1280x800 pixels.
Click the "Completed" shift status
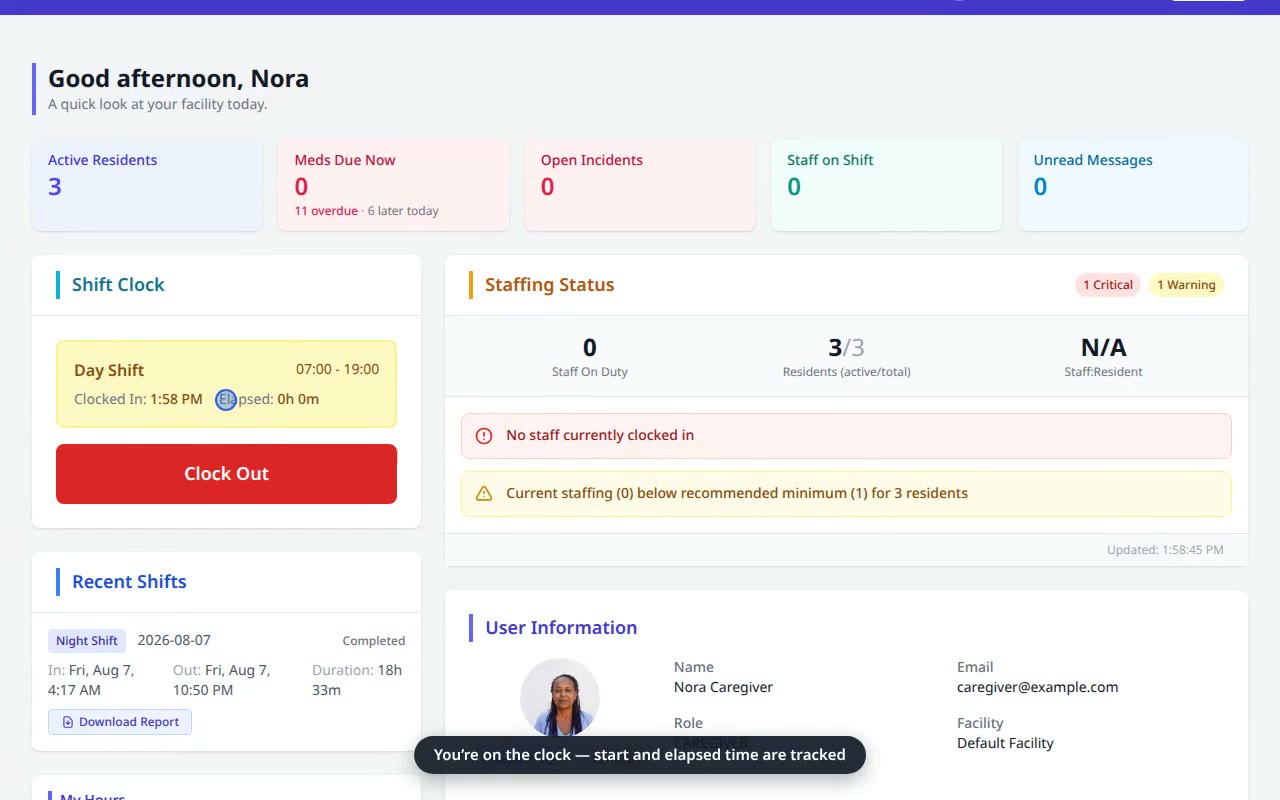tap(374, 641)
